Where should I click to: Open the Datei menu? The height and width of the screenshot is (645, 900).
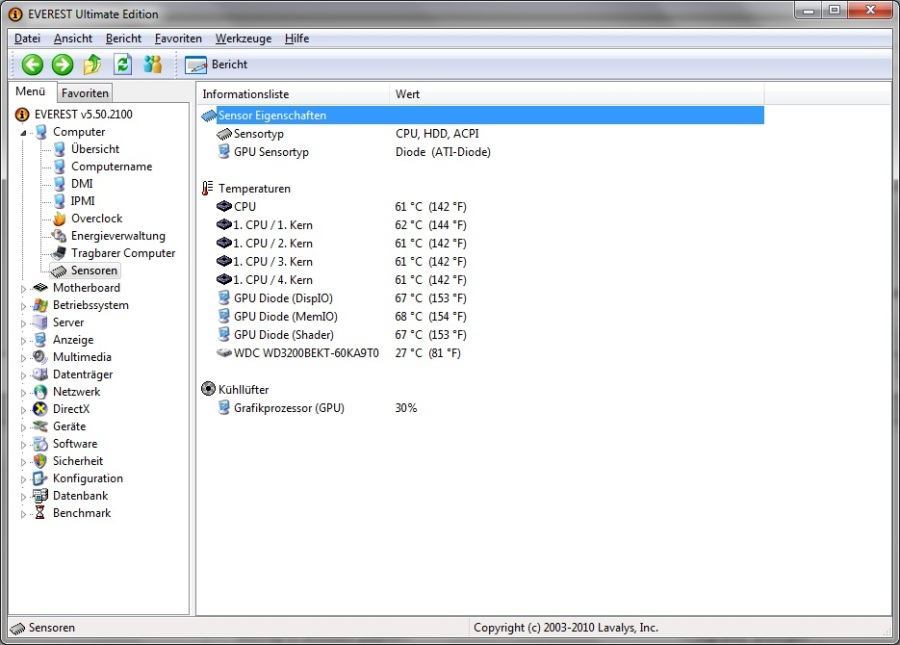tap(27, 38)
